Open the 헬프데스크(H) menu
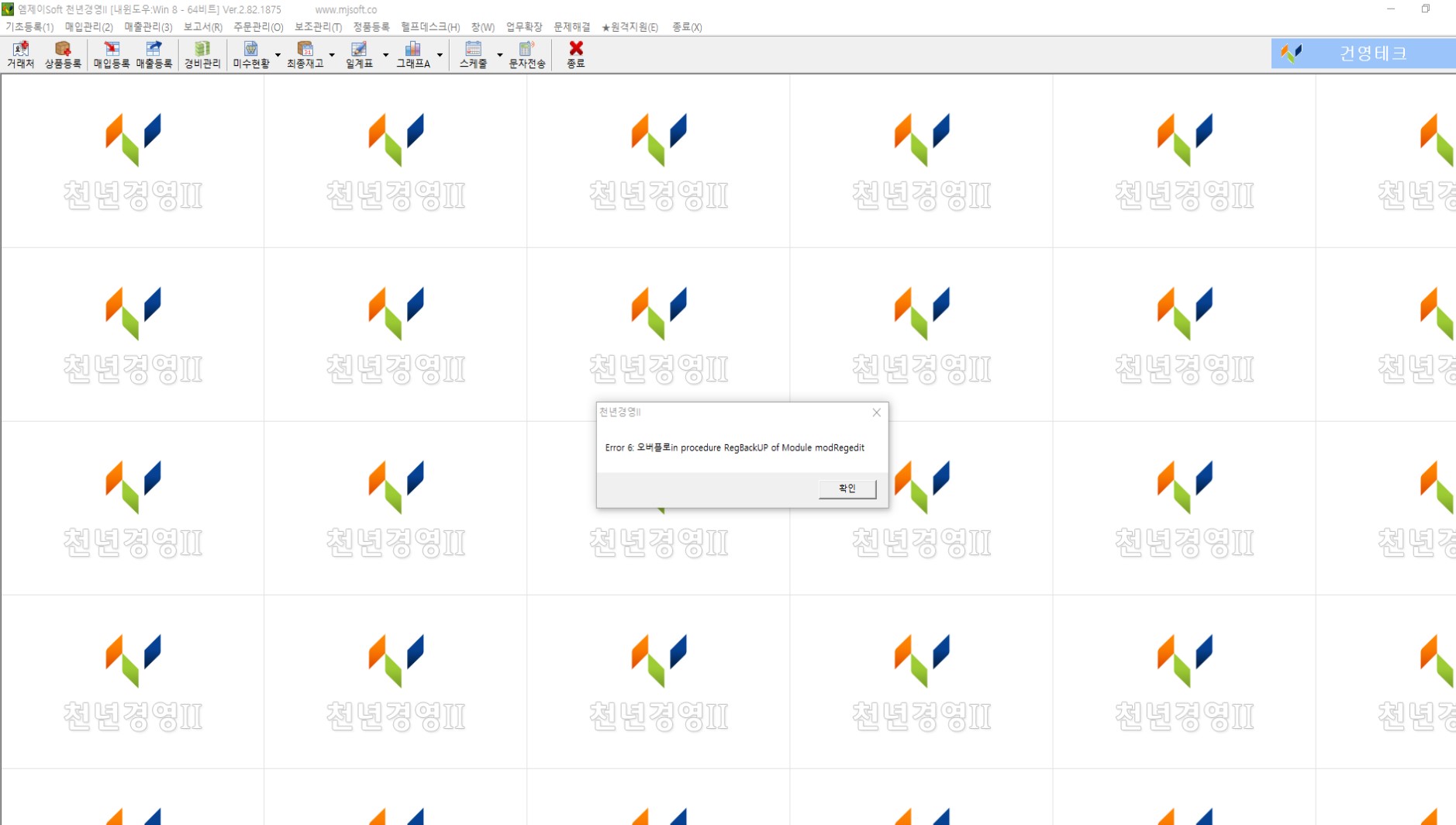Image resolution: width=1456 pixels, height=825 pixels. [430, 27]
